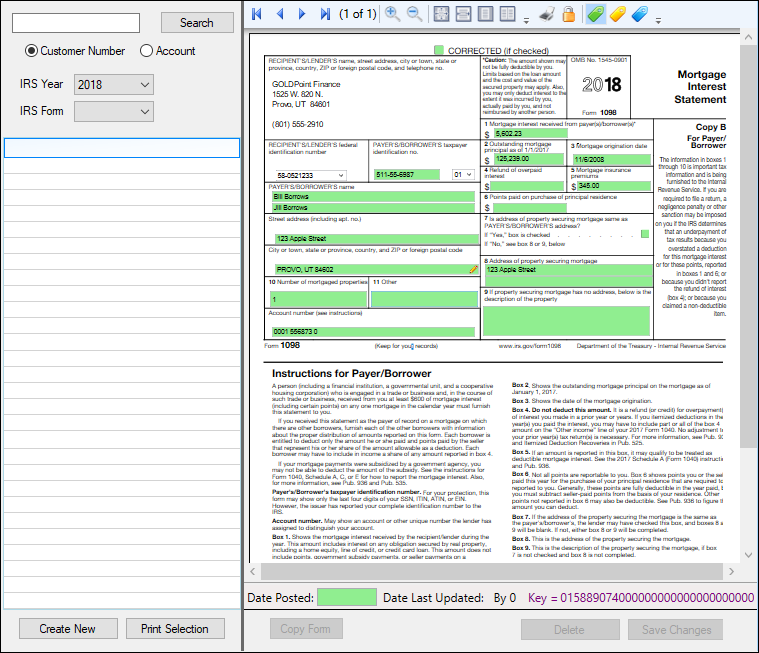
Task: Jump to the last page
Action: (x=324, y=14)
